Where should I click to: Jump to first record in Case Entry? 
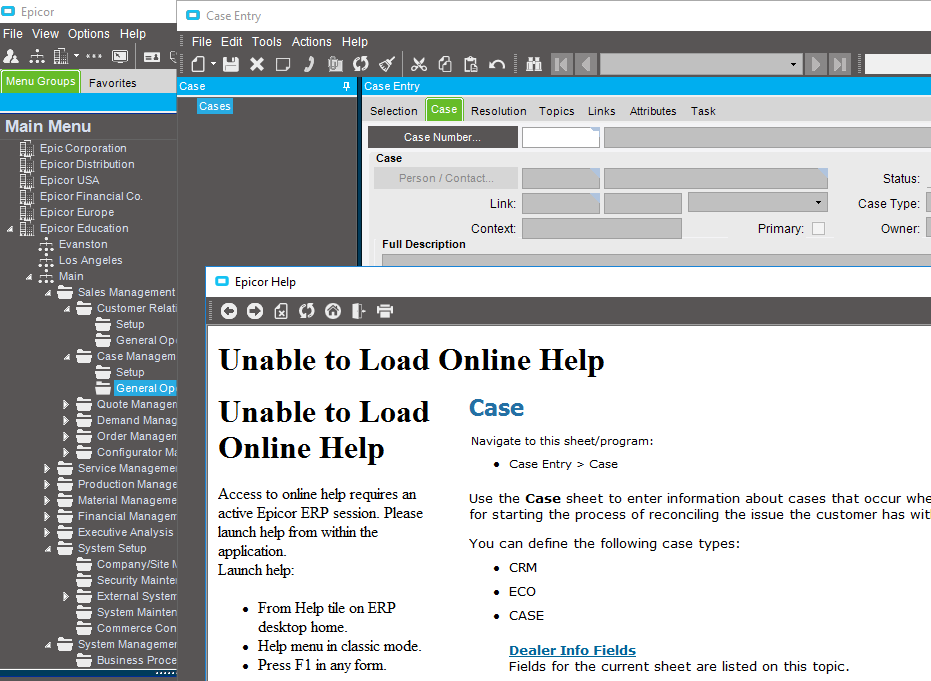tap(561, 64)
